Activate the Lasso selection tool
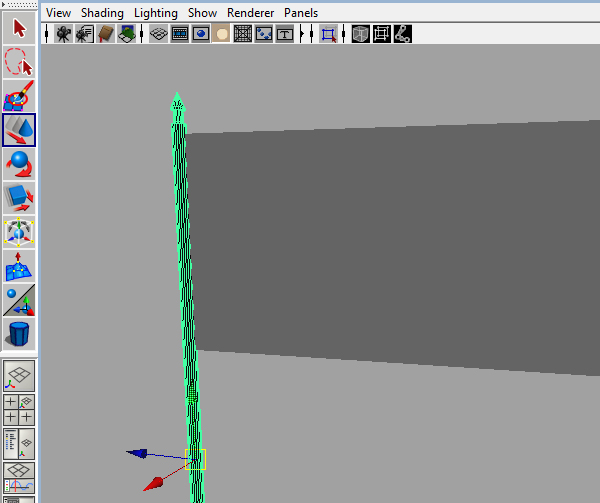Screen dimensions: 600x503 click(x=19, y=62)
